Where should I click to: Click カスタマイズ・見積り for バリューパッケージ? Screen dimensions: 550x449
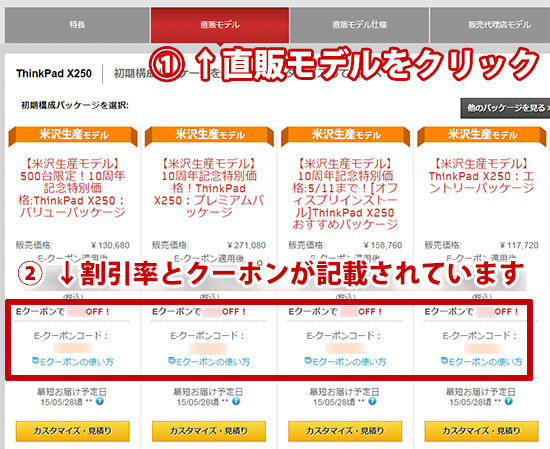click(x=73, y=431)
